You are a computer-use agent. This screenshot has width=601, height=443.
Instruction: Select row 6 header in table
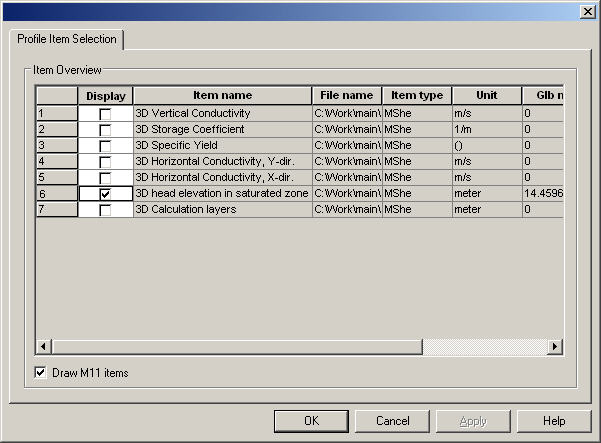(57, 193)
